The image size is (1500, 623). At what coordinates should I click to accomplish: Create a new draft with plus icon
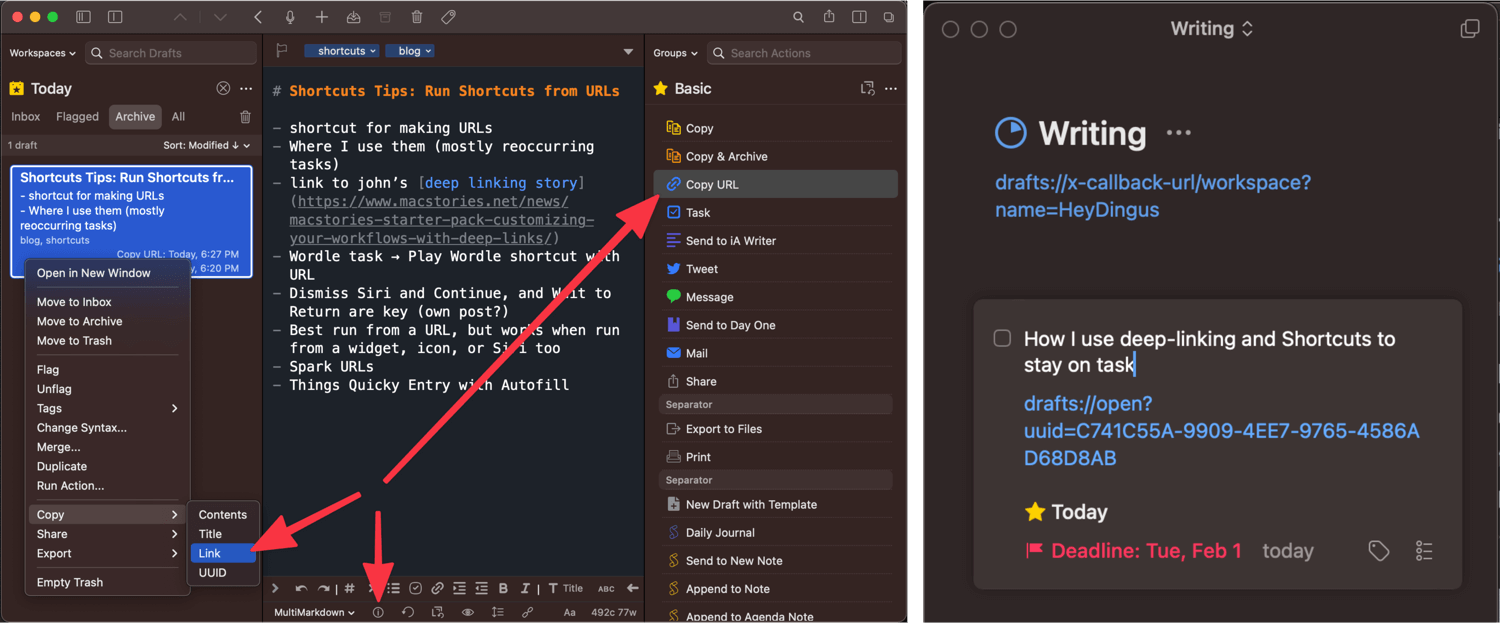321,17
